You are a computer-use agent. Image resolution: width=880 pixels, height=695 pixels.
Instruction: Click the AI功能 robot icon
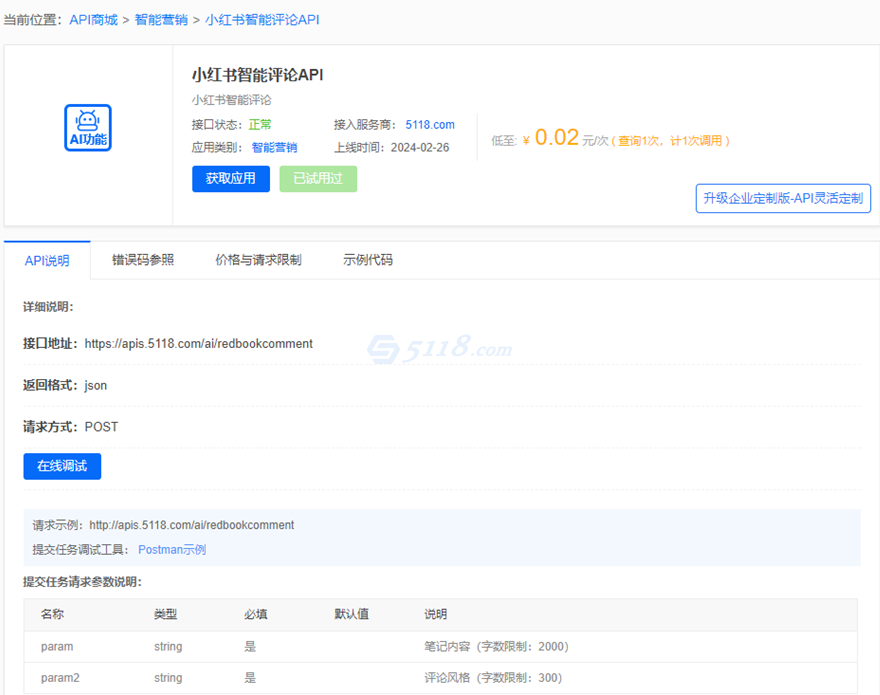[88, 128]
